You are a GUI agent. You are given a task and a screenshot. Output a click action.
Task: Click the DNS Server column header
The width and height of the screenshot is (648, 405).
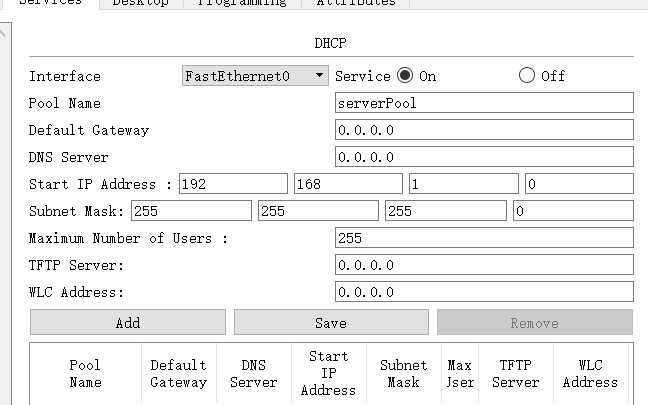tap(254, 374)
